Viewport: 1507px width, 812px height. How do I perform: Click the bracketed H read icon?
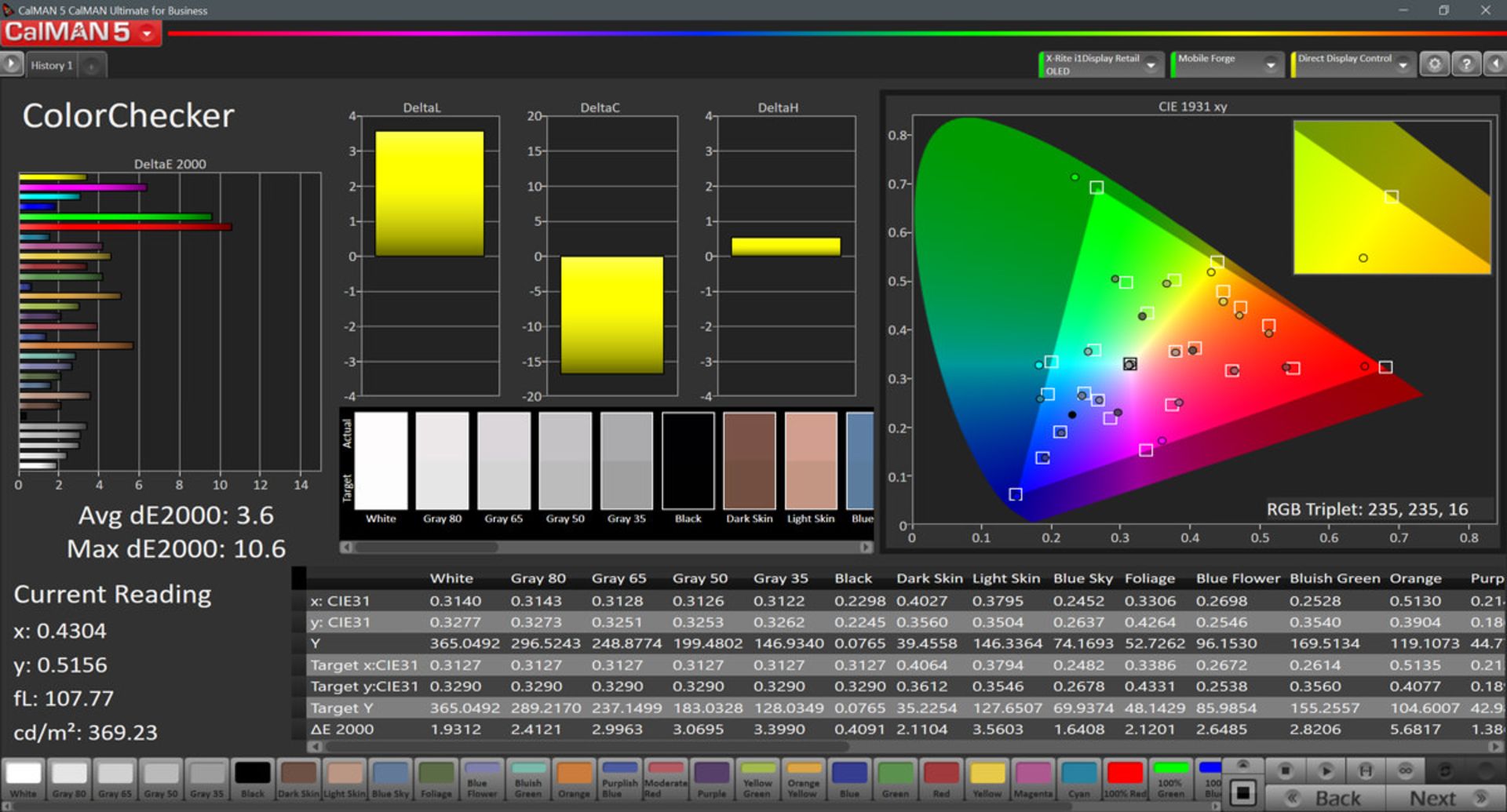(x=1366, y=771)
